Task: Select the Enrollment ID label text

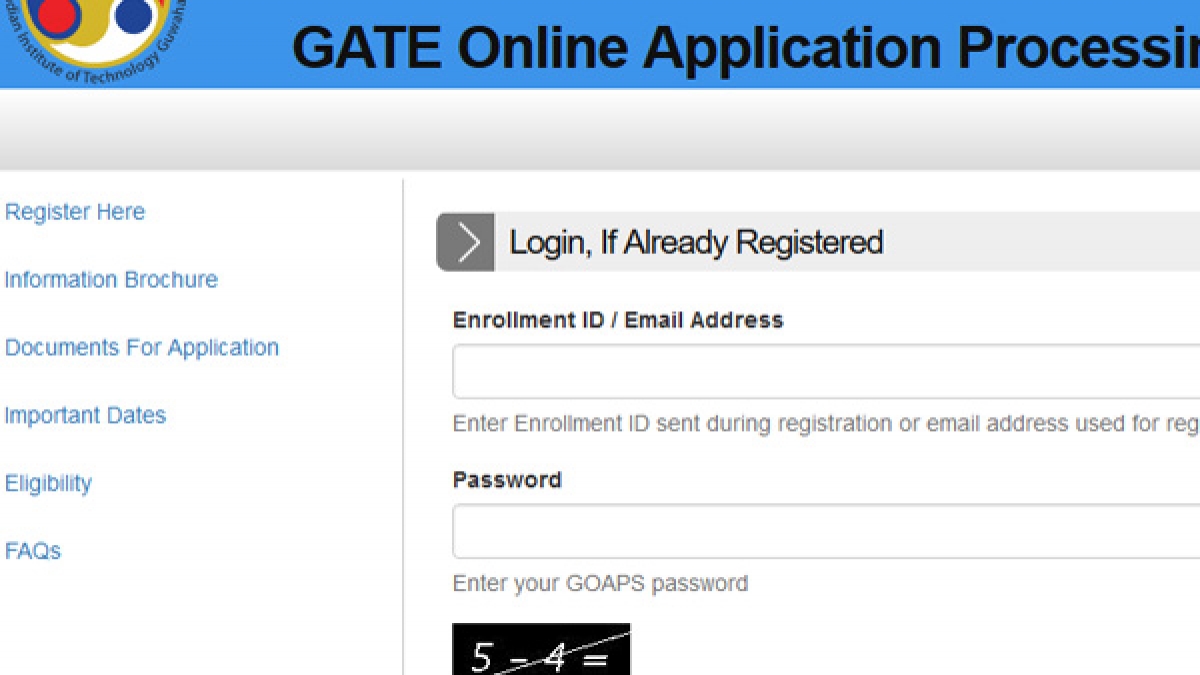Action: pos(618,319)
